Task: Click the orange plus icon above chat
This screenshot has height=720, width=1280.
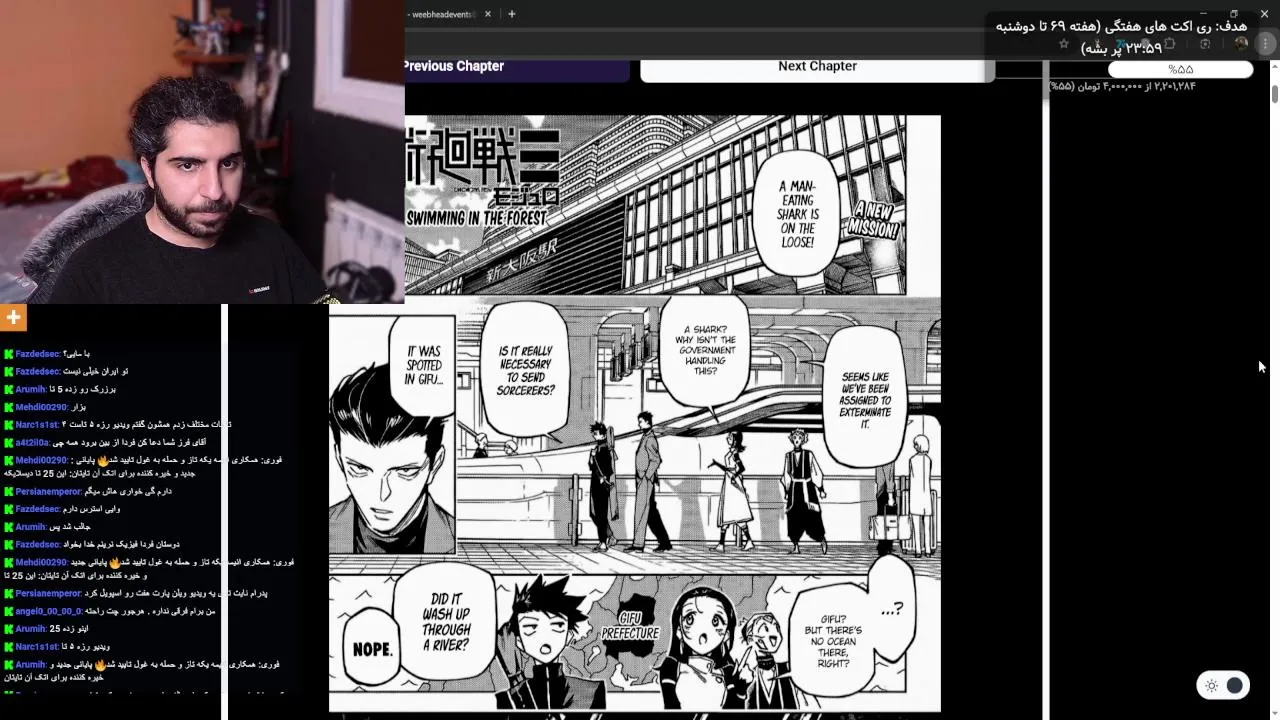Action: click(13, 318)
